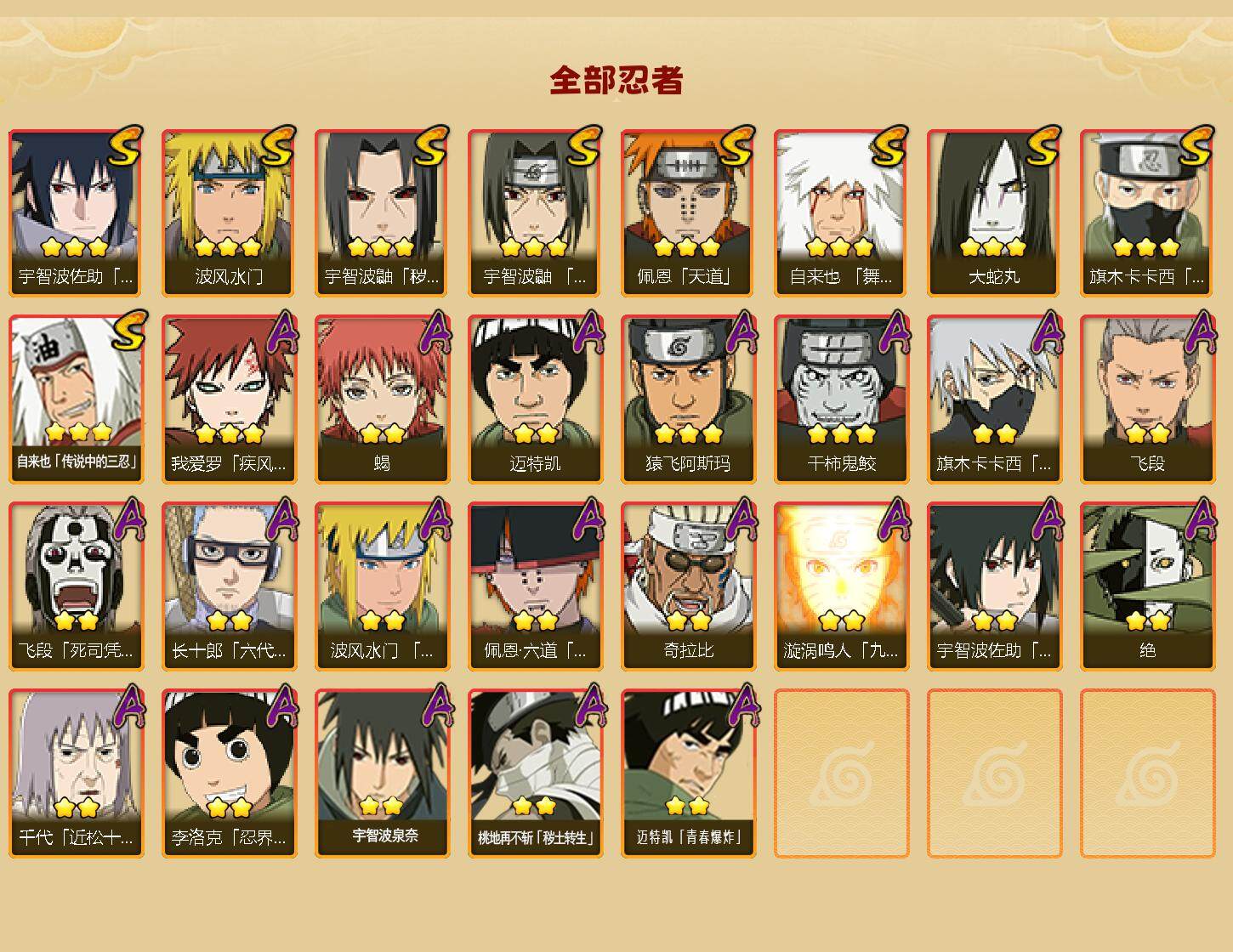This screenshot has height=952, width=1233.
Task: Click the 全部忍者 heading
Action: click(616, 81)
